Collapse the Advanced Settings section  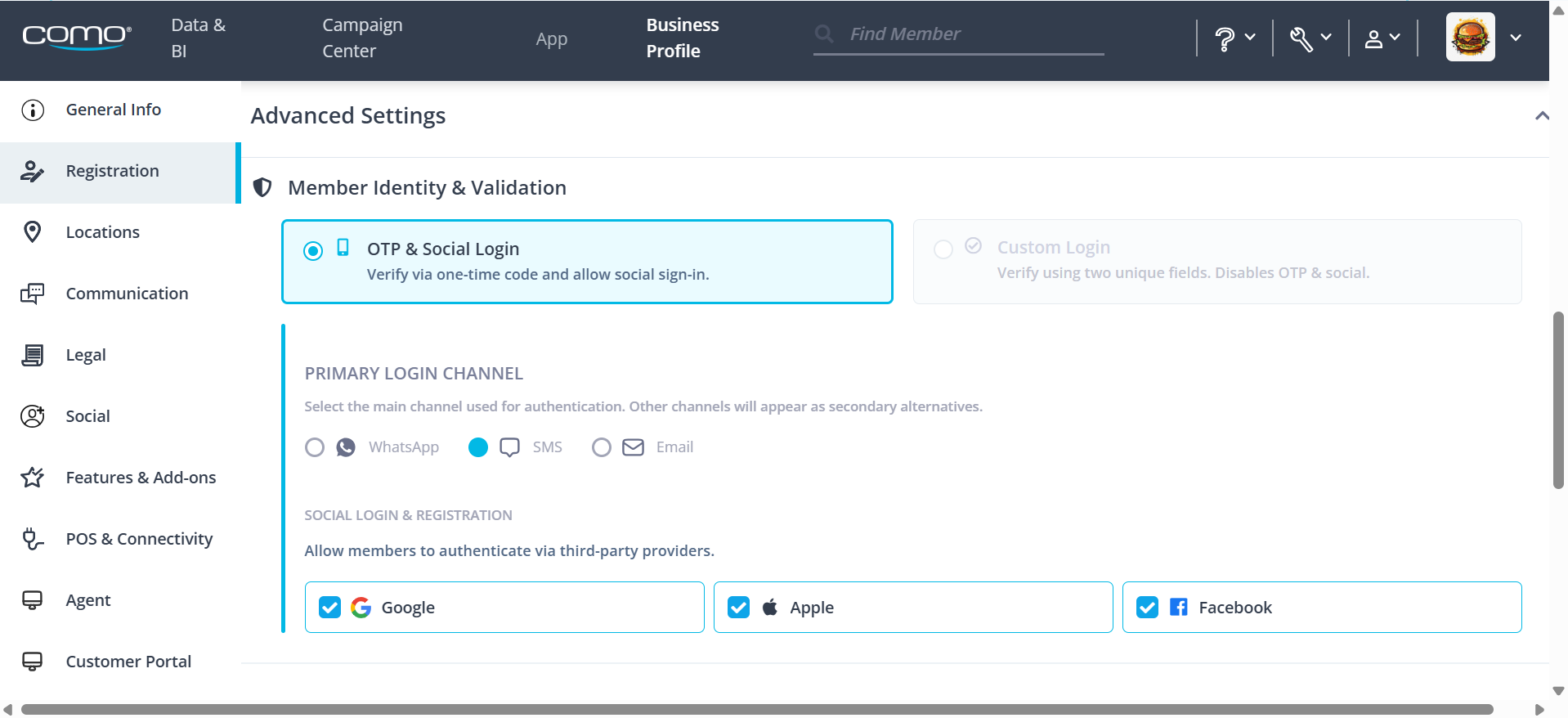coord(1542,115)
